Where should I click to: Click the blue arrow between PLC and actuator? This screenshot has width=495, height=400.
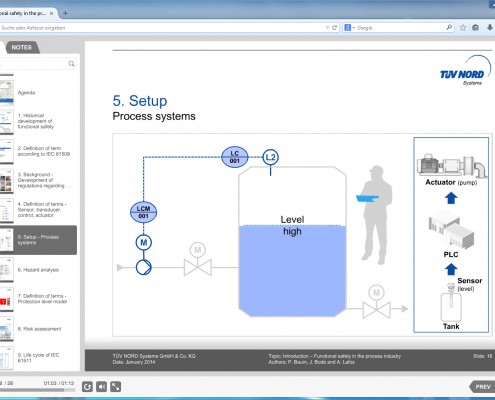pos(451,198)
